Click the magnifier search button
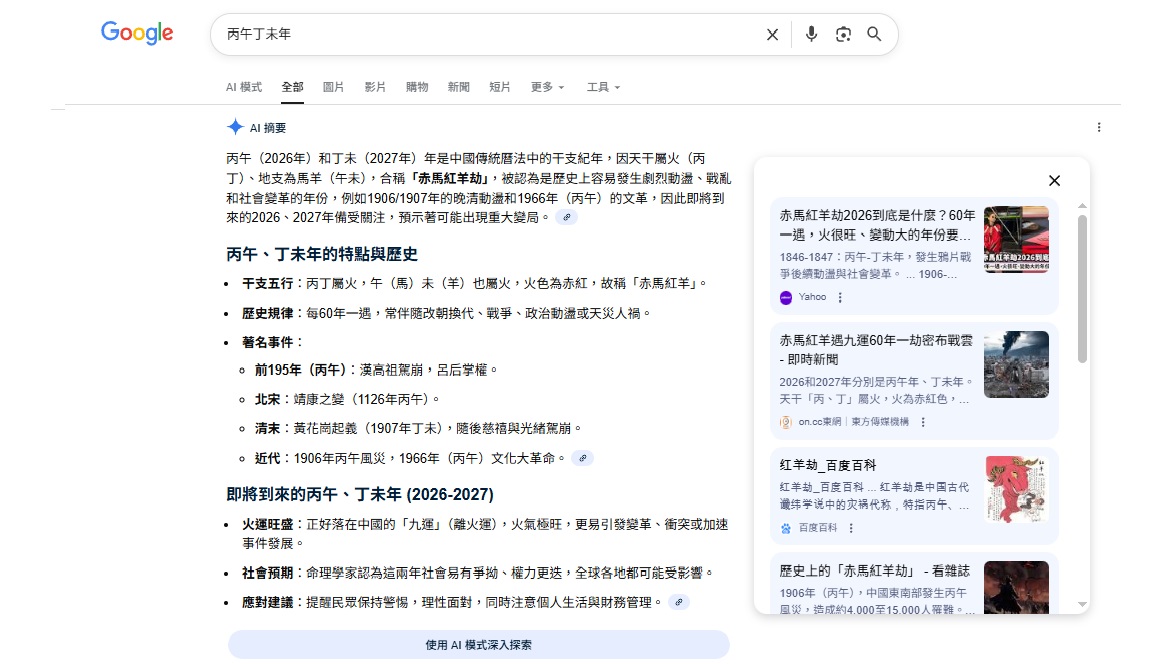 pos(874,35)
